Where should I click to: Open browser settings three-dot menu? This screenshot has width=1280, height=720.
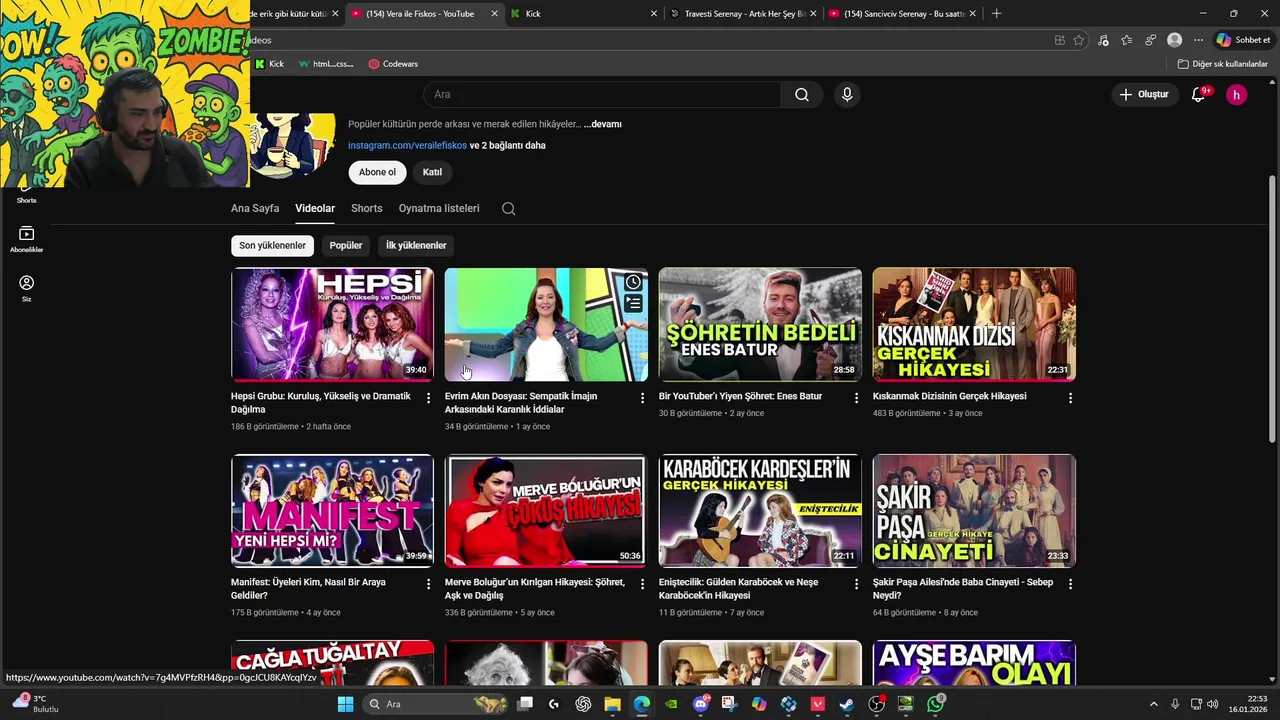tap(1198, 40)
